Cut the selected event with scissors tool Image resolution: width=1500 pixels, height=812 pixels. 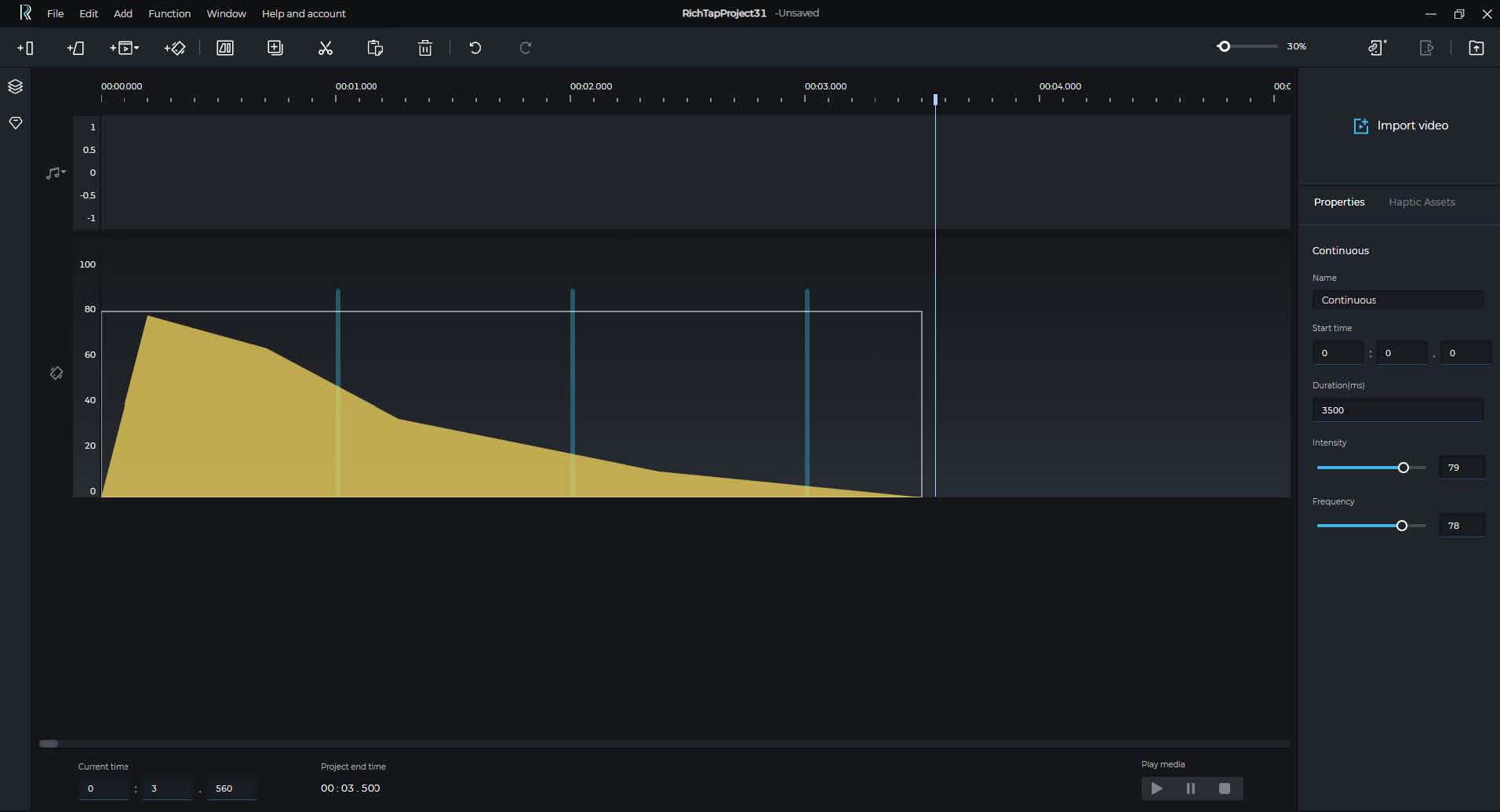point(325,48)
